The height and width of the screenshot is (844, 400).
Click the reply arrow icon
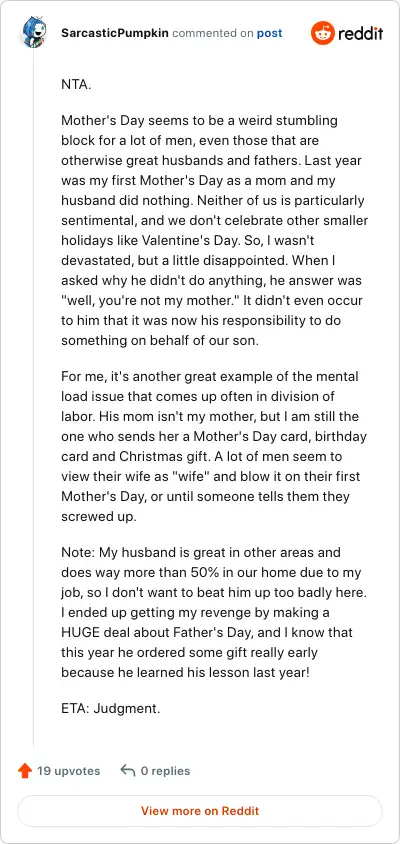(128, 771)
